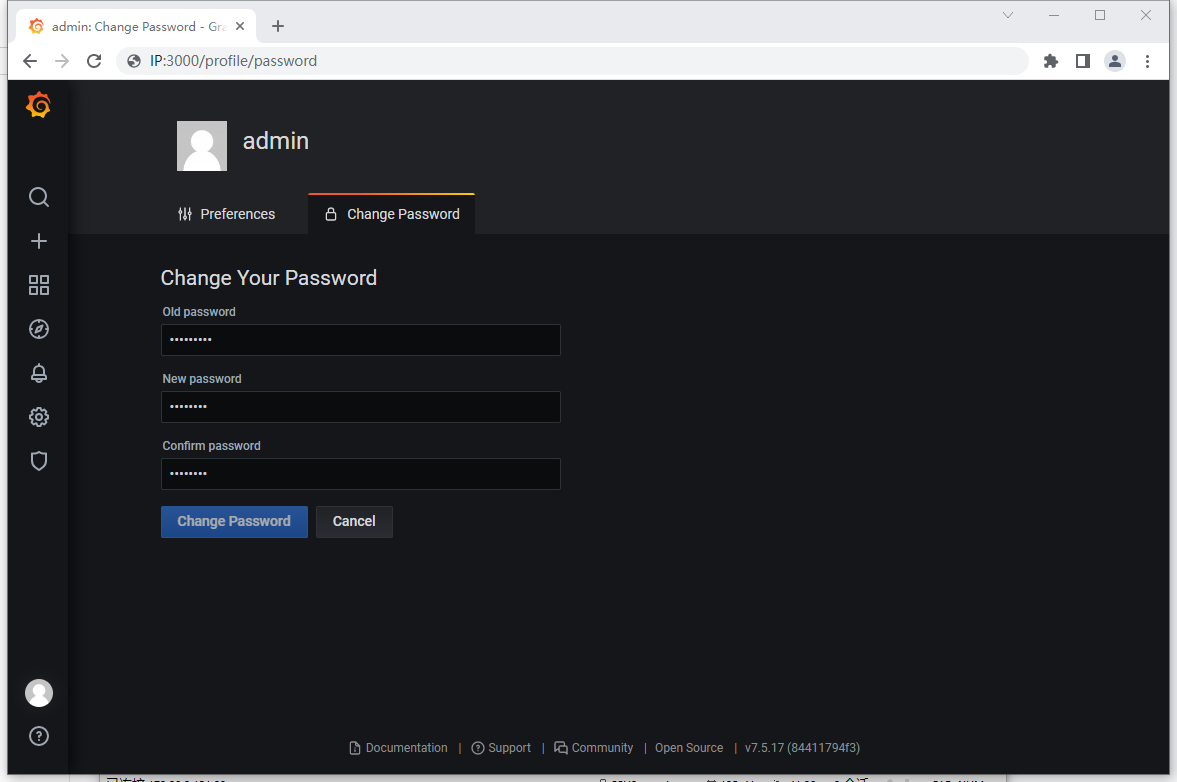Expand the tab search chevron
The image size is (1177, 782).
(x=1008, y=15)
